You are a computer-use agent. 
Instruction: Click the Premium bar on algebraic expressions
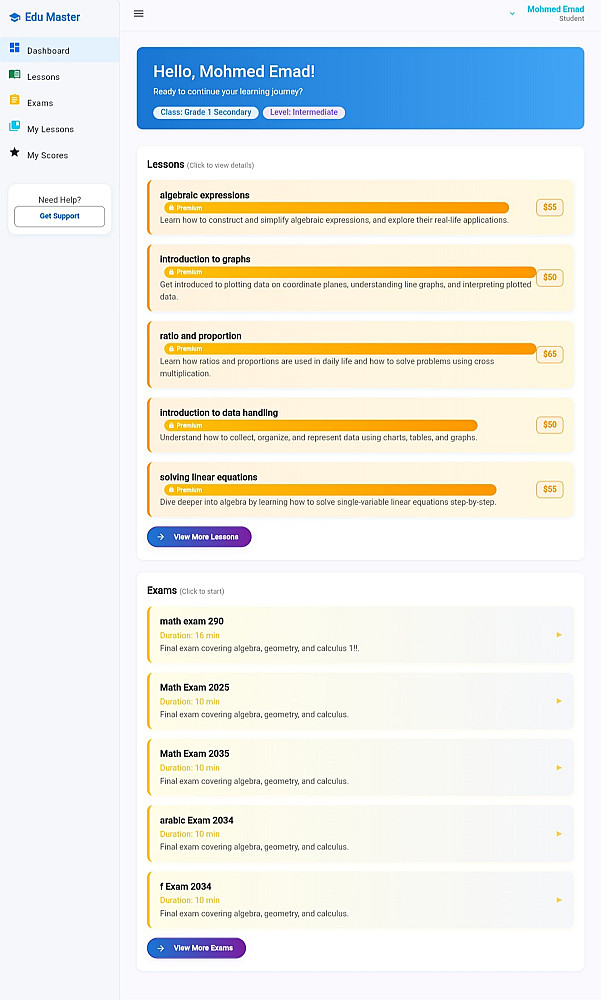(336, 208)
